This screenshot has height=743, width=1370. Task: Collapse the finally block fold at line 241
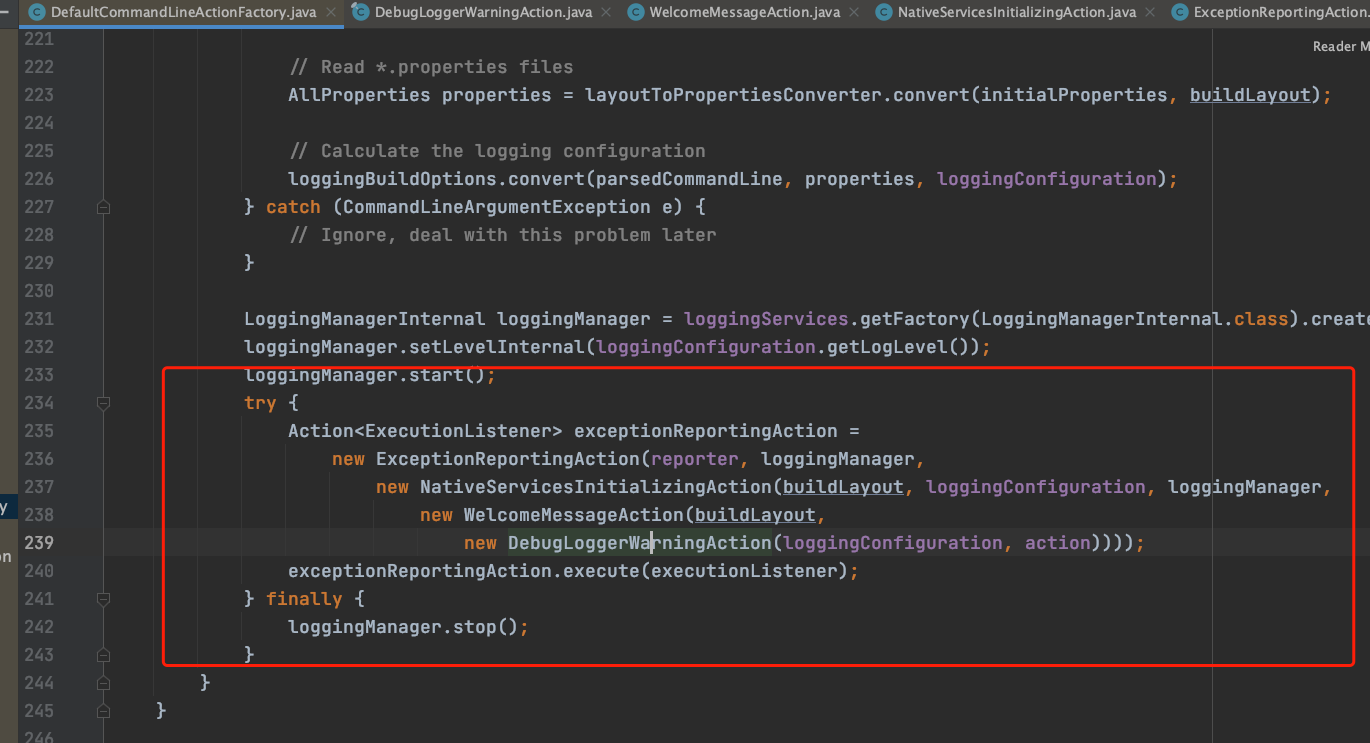point(103,599)
